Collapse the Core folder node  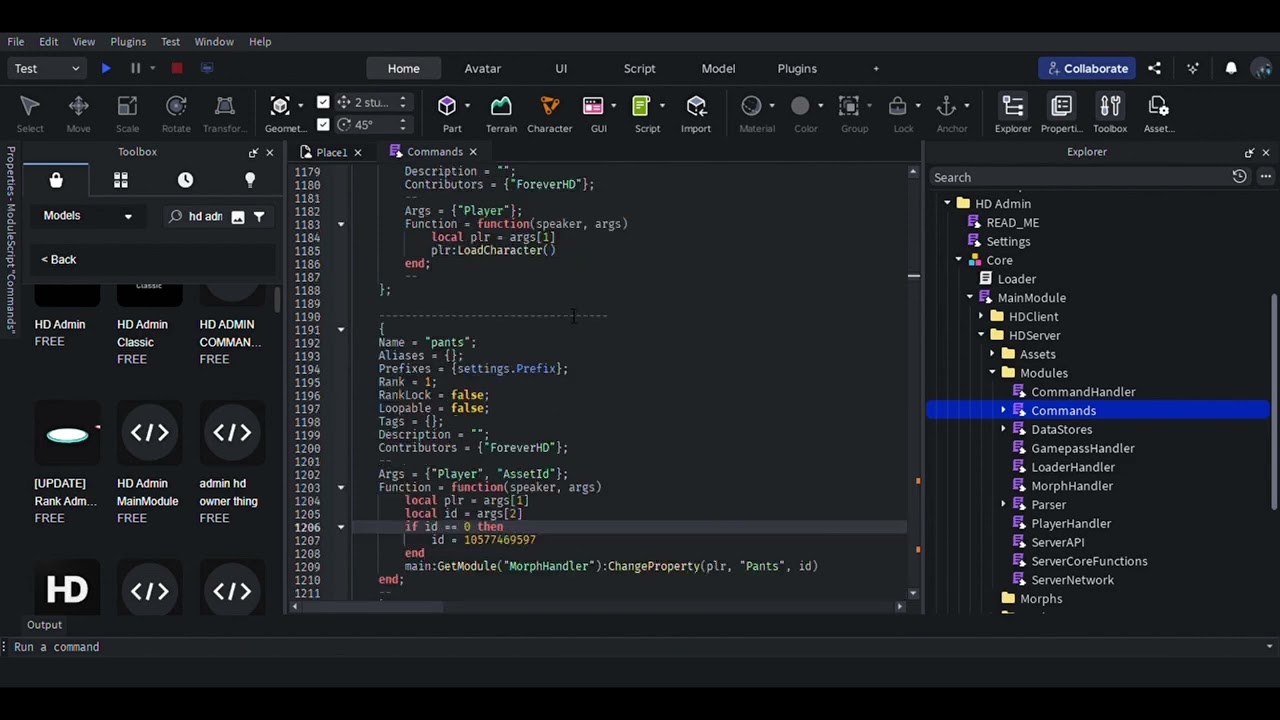(x=958, y=260)
